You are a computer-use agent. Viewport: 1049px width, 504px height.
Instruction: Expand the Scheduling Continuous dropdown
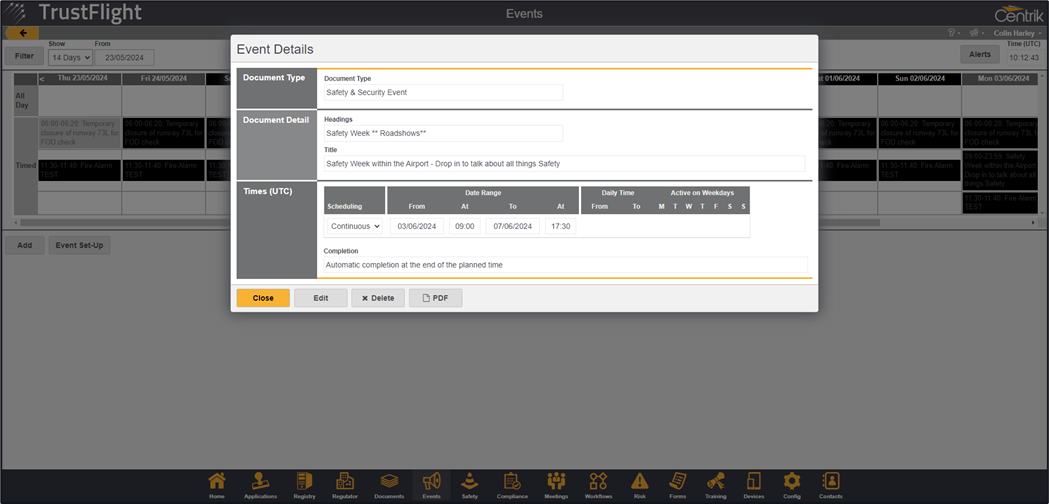(355, 226)
